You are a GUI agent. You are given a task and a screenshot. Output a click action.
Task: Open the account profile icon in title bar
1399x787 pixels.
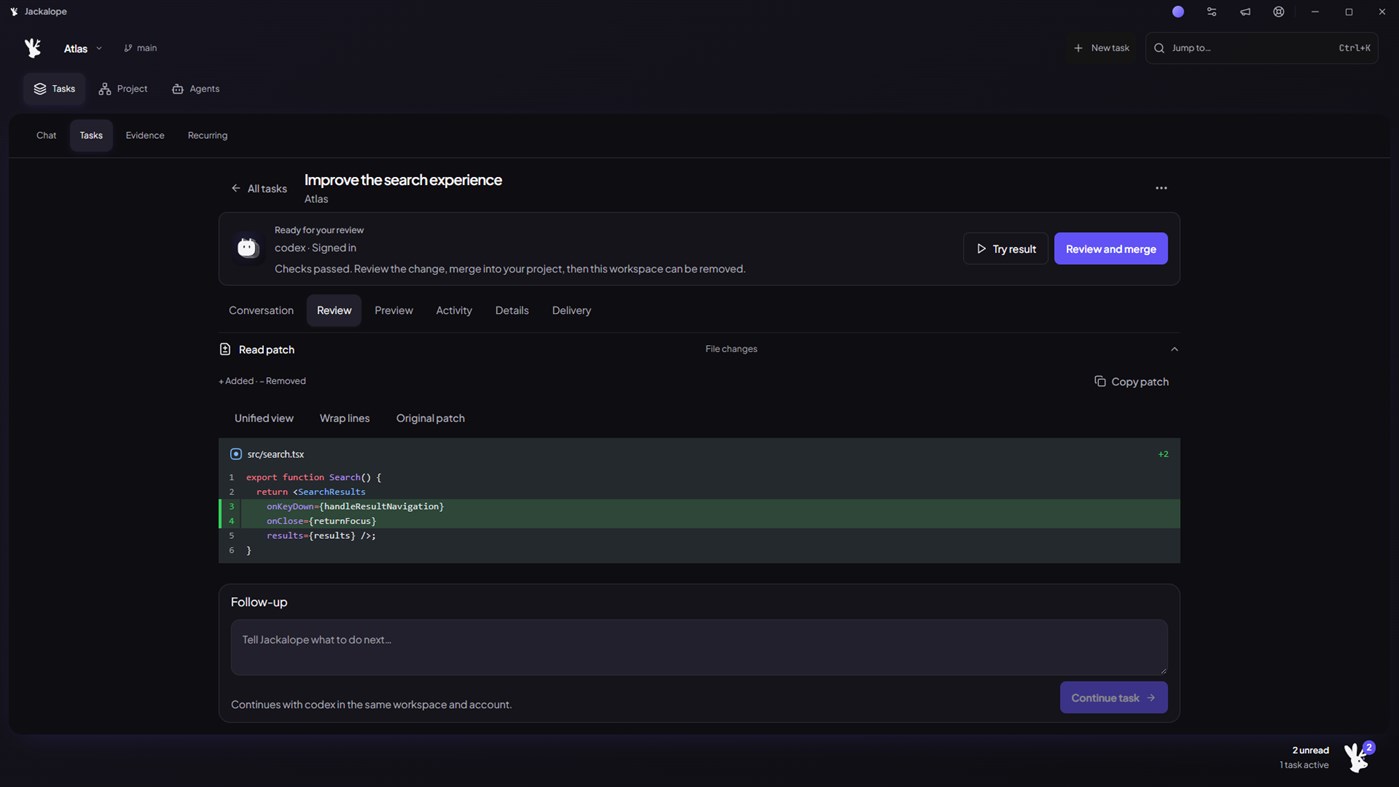[x=1279, y=12]
